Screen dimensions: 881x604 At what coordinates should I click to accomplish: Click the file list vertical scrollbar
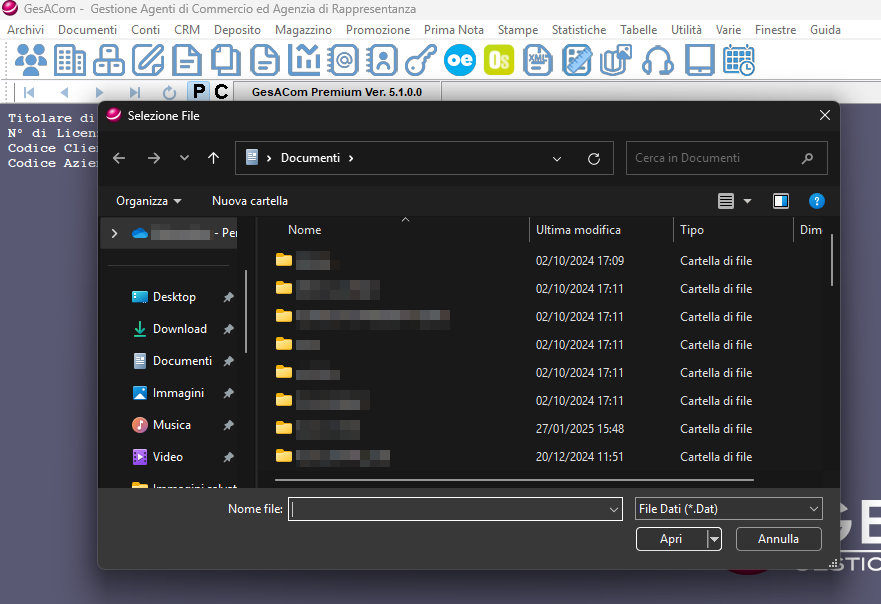832,260
